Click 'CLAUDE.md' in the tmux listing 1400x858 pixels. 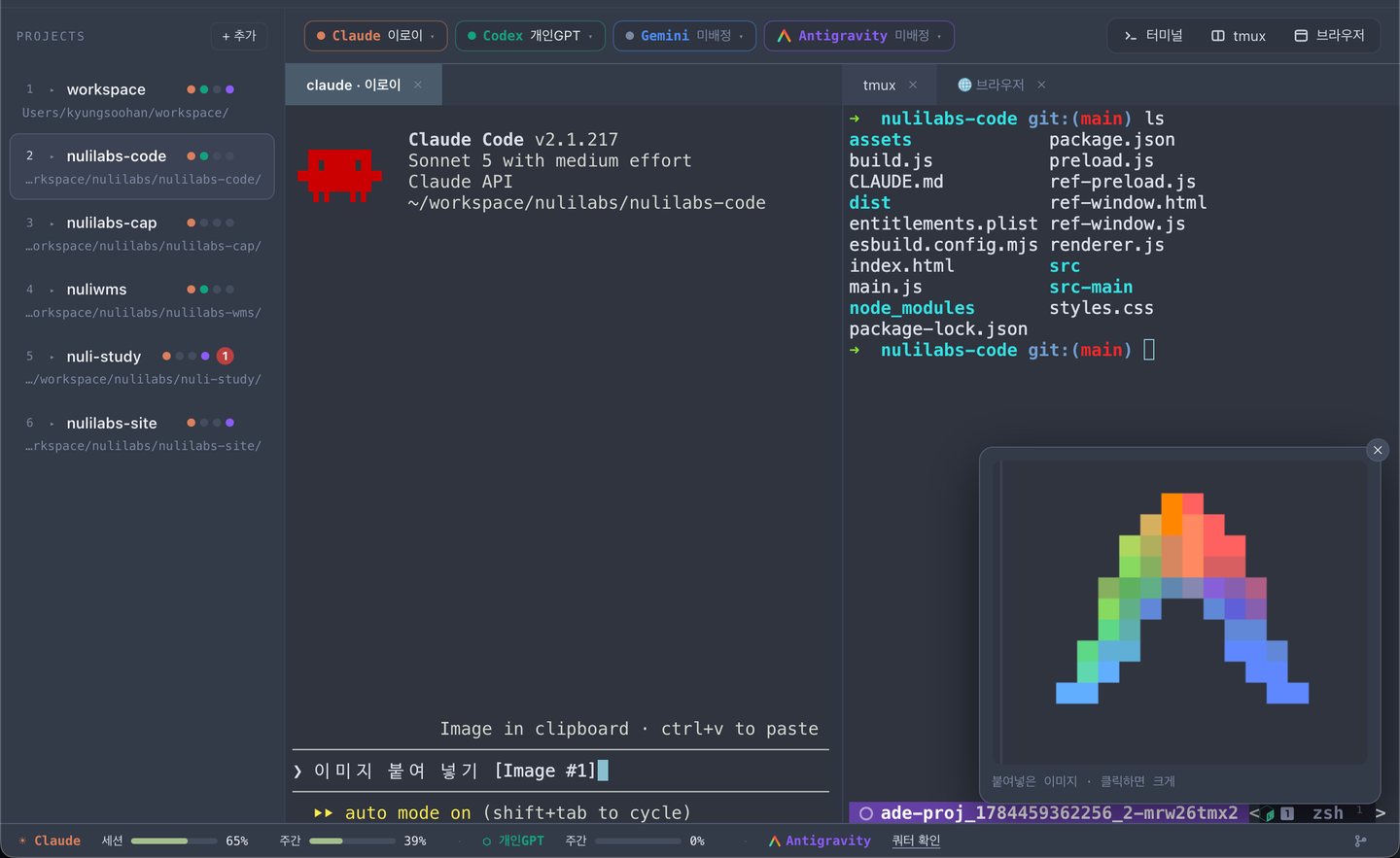pos(896,182)
